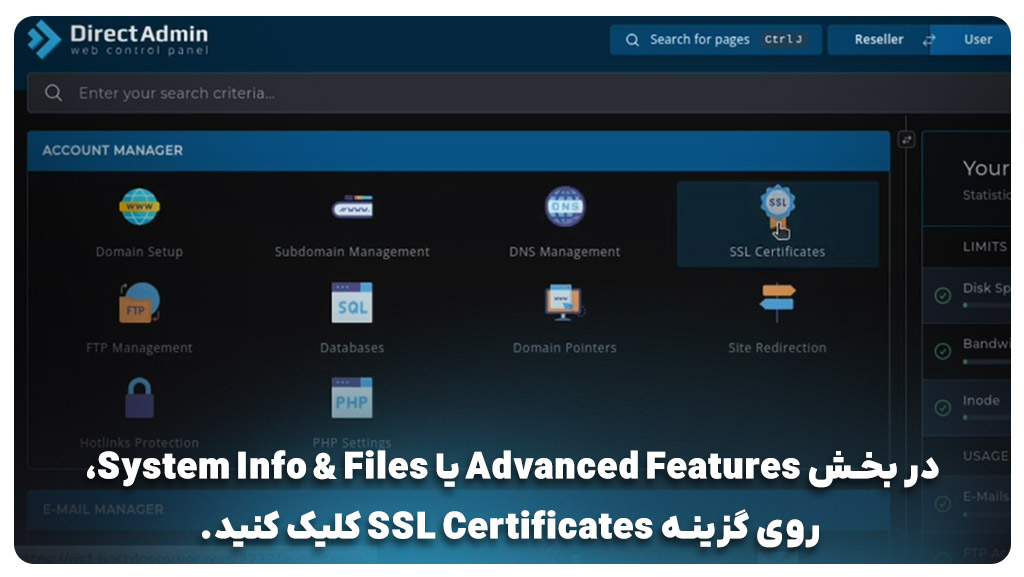Go to FTP Management
The height and width of the screenshot is (577, 1024).
tap(139, 303)
